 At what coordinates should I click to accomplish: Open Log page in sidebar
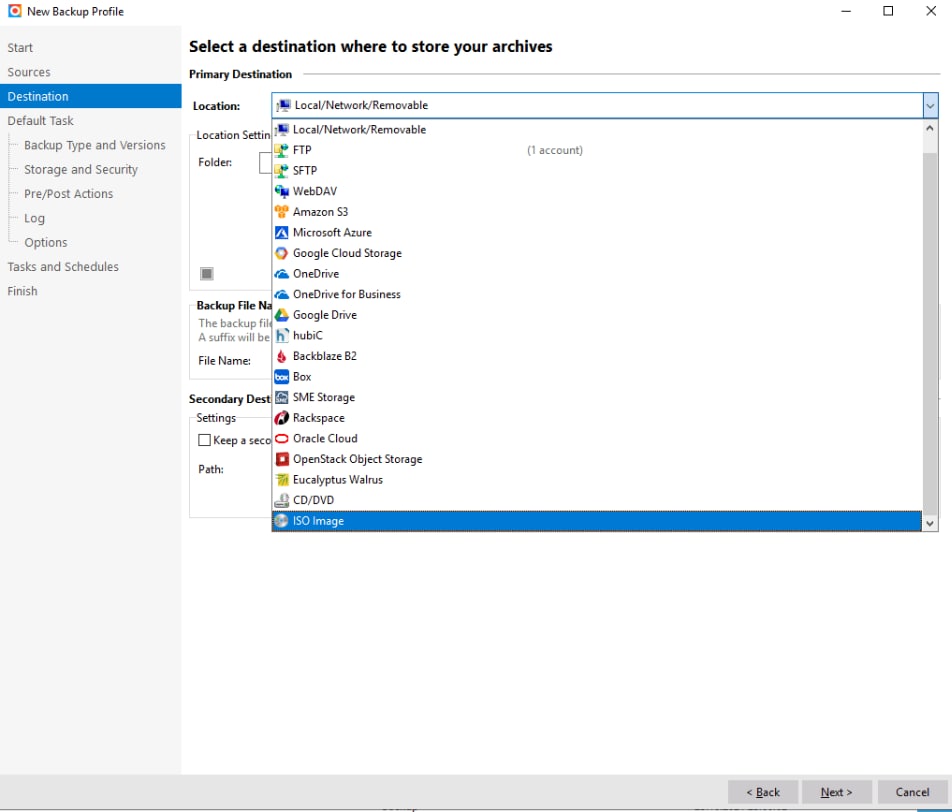[35, 218]
